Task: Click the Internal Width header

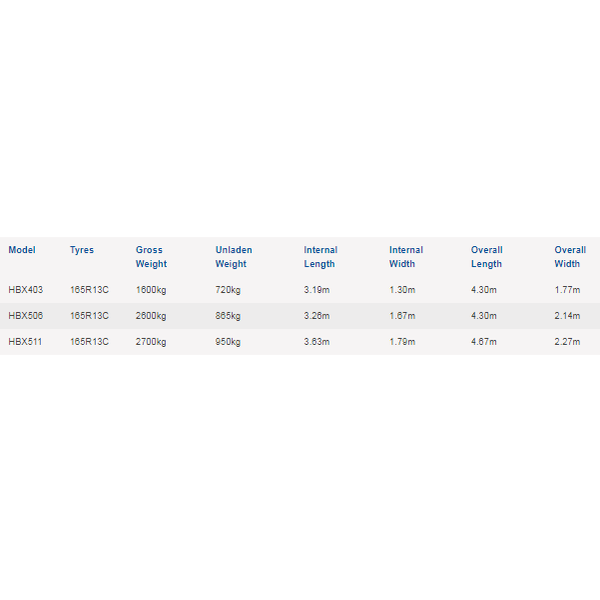Action: point(406,257)
